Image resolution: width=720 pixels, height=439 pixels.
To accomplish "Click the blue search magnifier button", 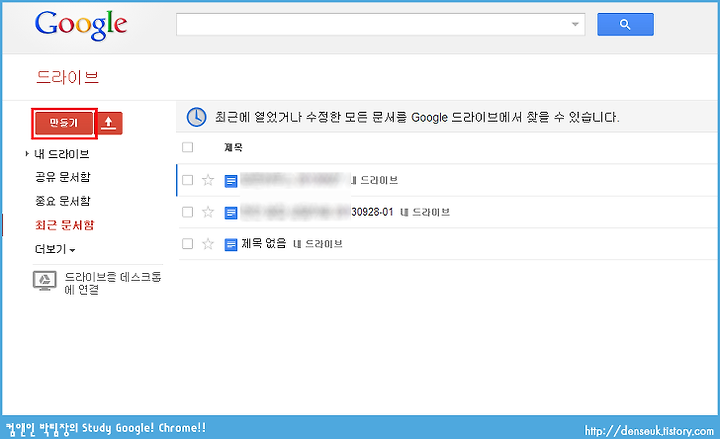I will pyautogui.click(x=625, y=24).
